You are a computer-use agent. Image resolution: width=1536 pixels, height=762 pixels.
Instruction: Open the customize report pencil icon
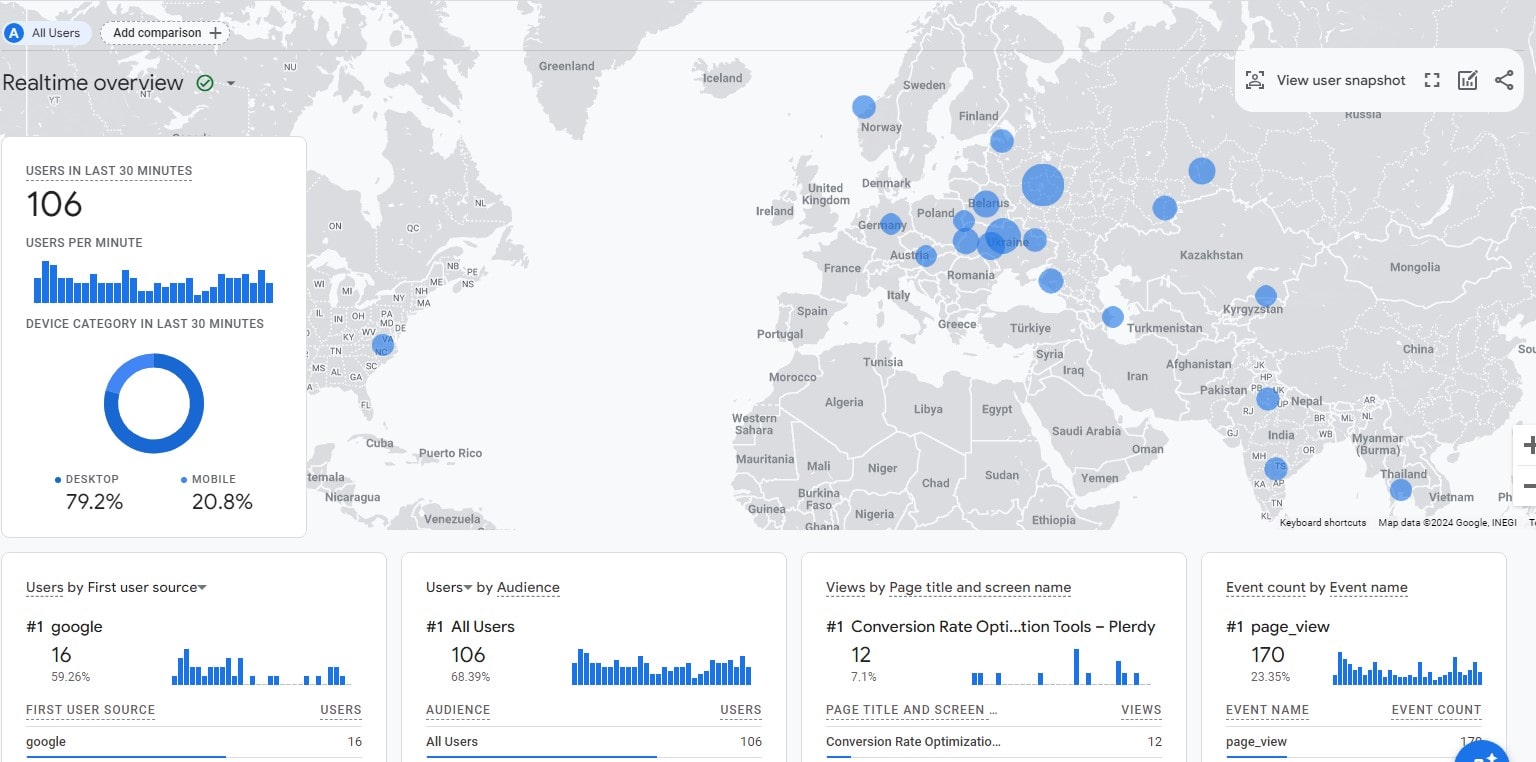[1467, 81]
